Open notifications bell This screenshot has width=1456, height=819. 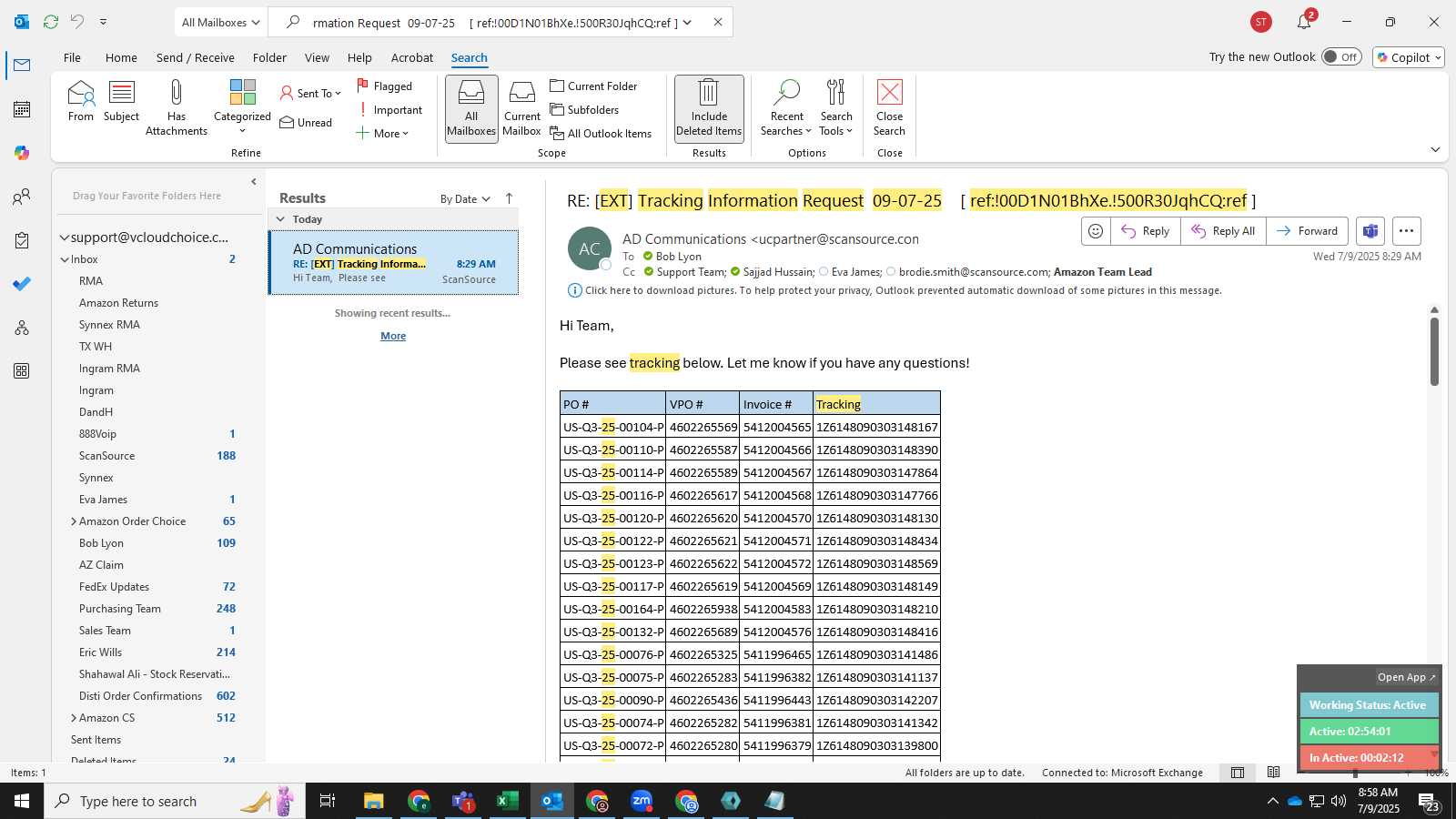[x=1304, y=22]
